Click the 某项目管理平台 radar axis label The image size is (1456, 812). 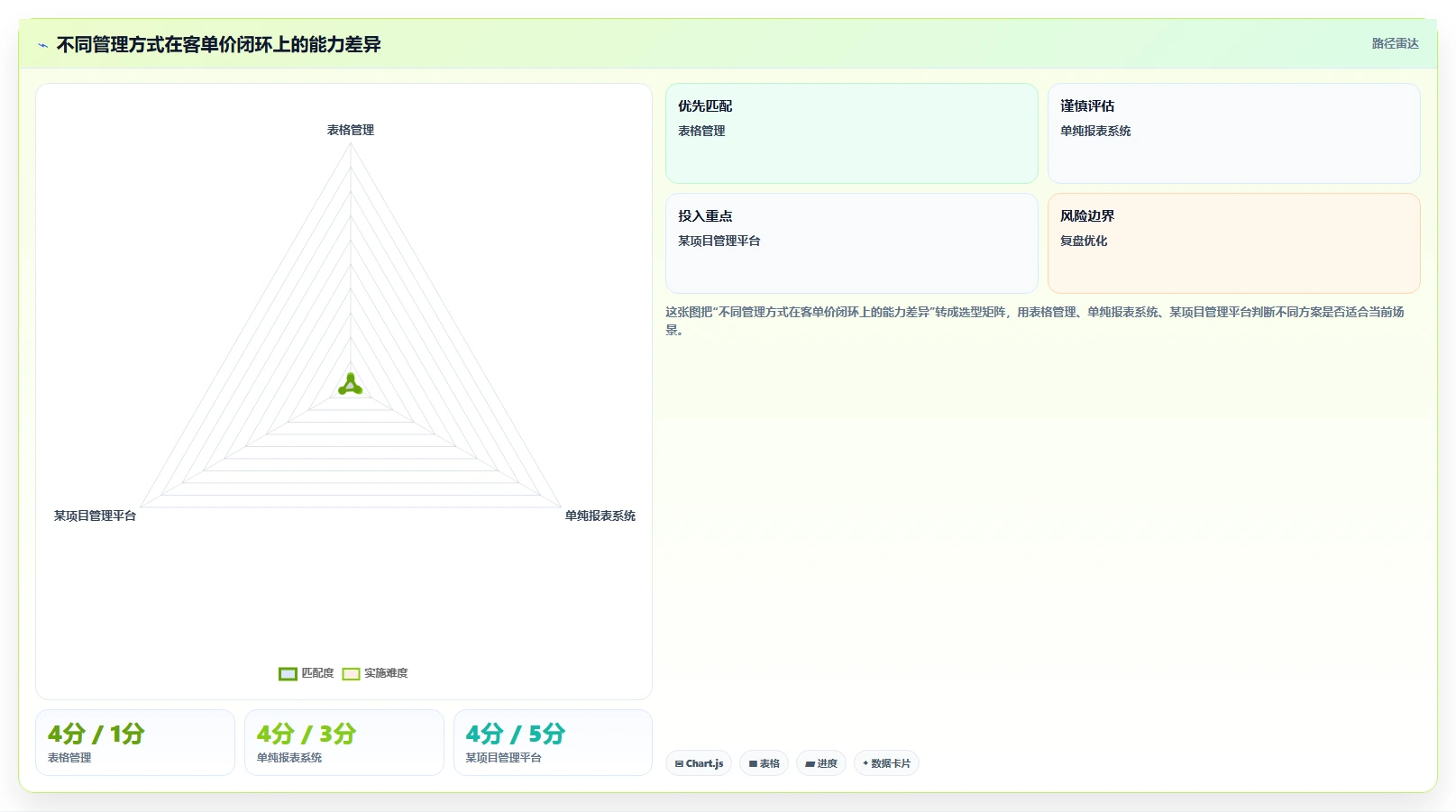(95, 515)
